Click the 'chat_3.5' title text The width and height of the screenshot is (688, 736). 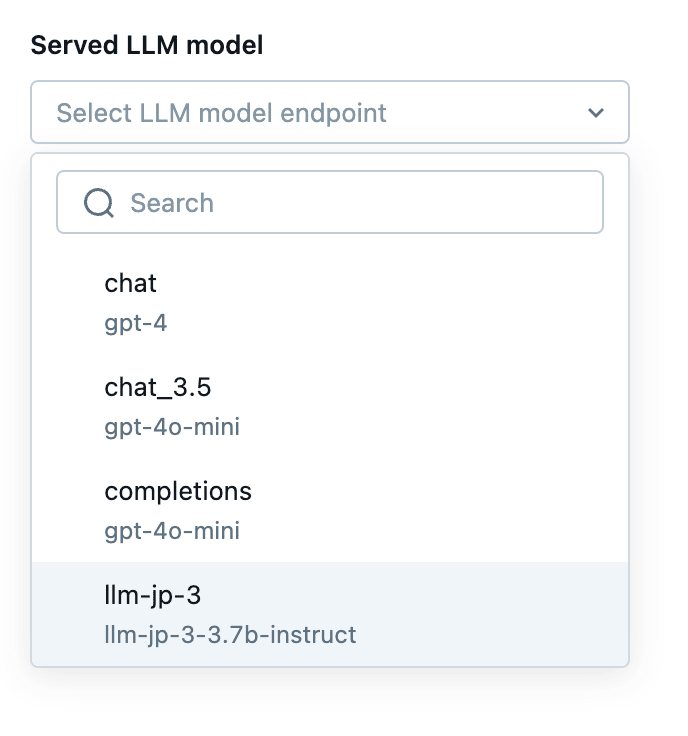[157, 387]
